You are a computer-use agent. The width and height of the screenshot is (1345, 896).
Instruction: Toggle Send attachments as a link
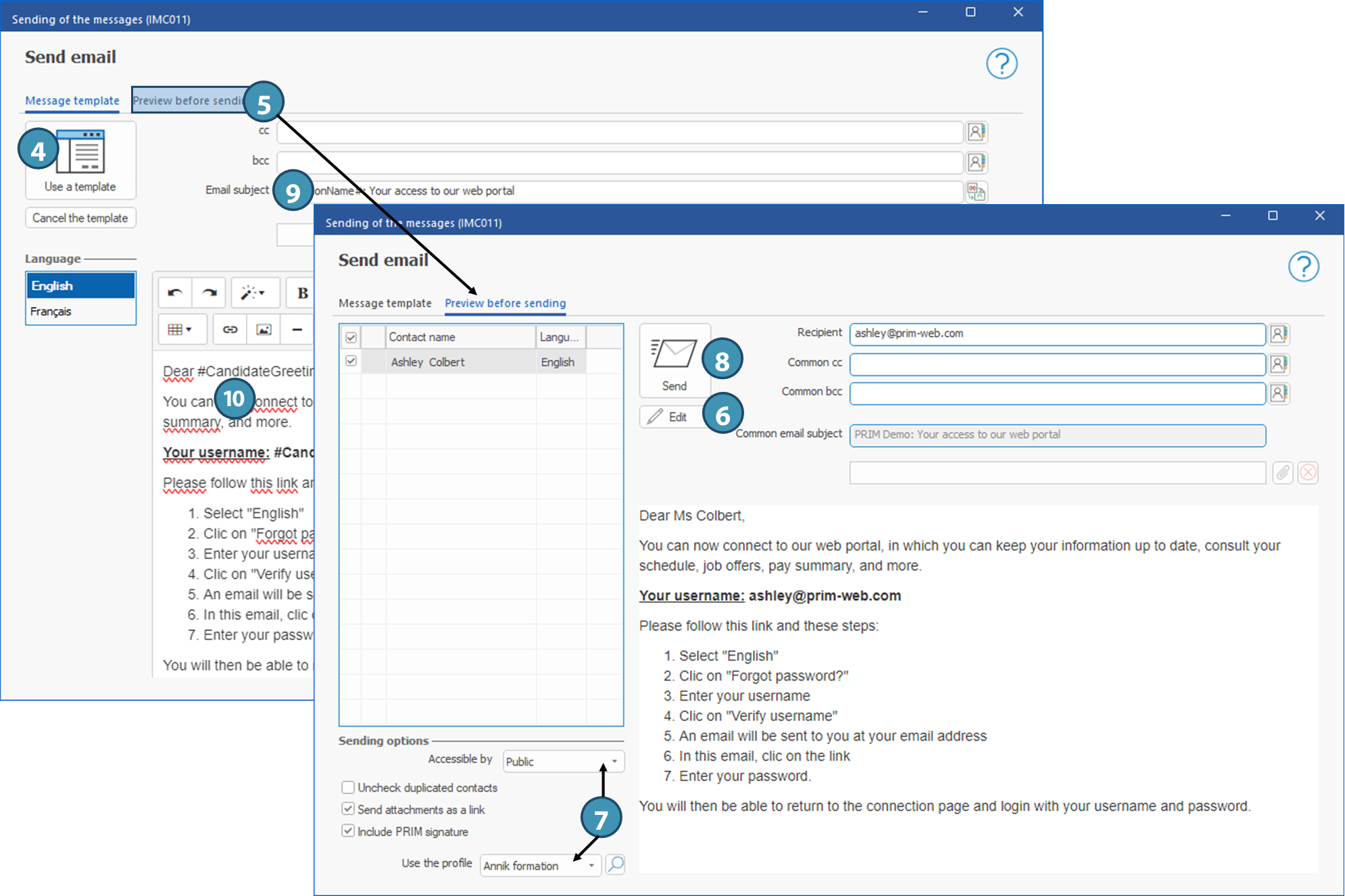pos(348,809)
